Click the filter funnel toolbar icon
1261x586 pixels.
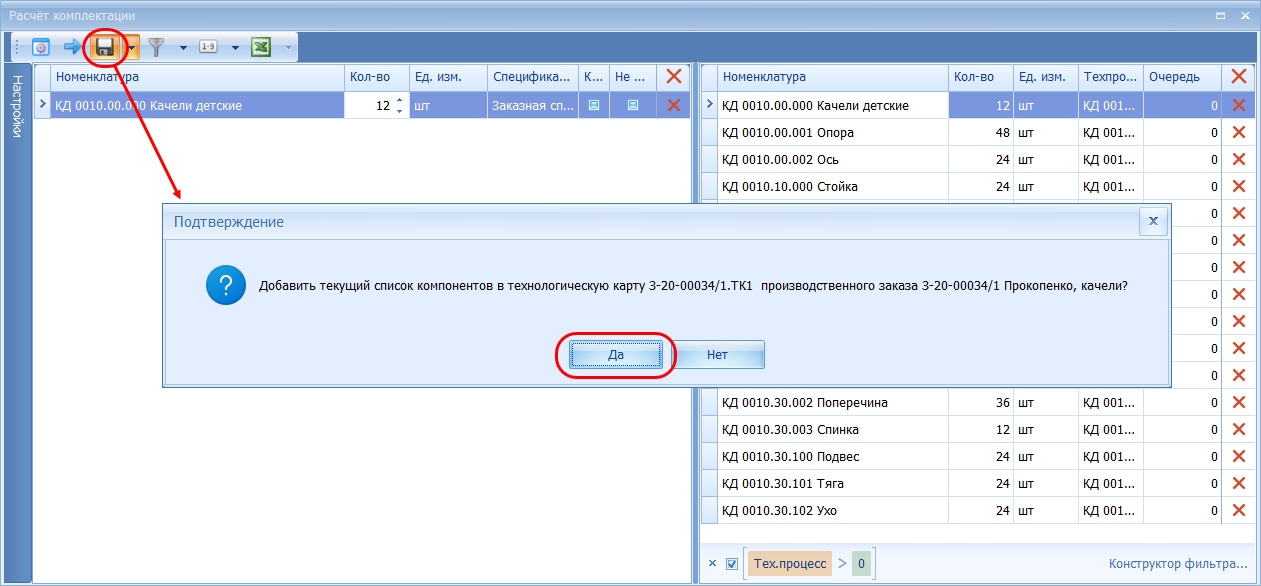pyautogui.click(x=157, y=47)
